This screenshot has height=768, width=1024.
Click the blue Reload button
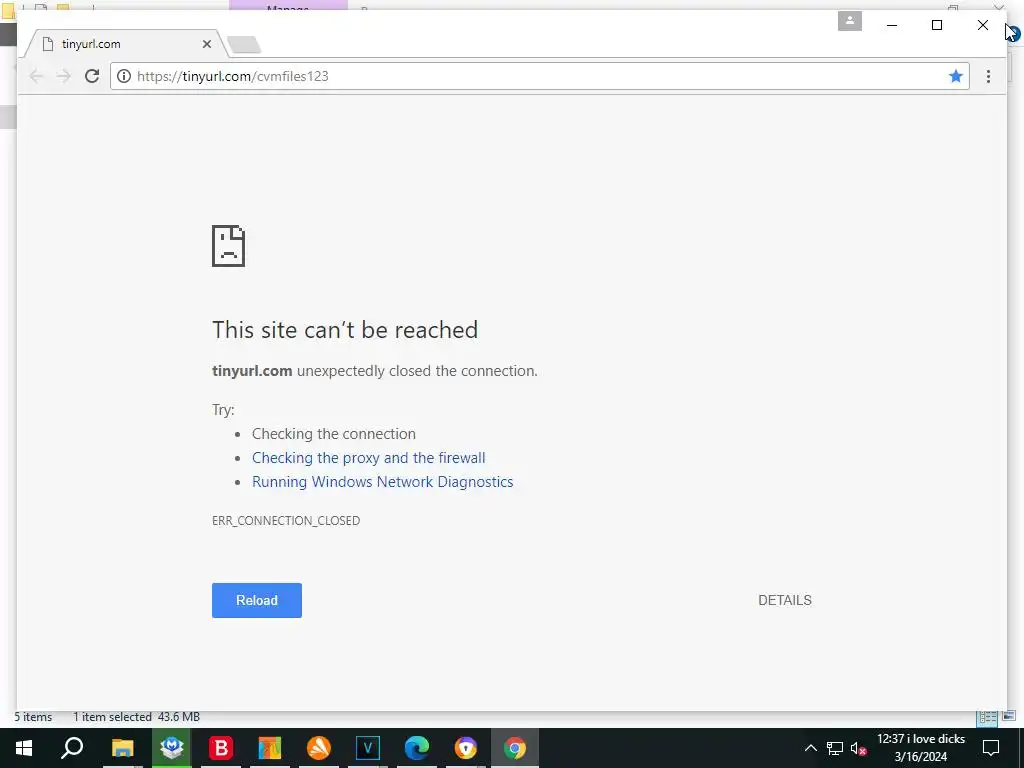257,600
